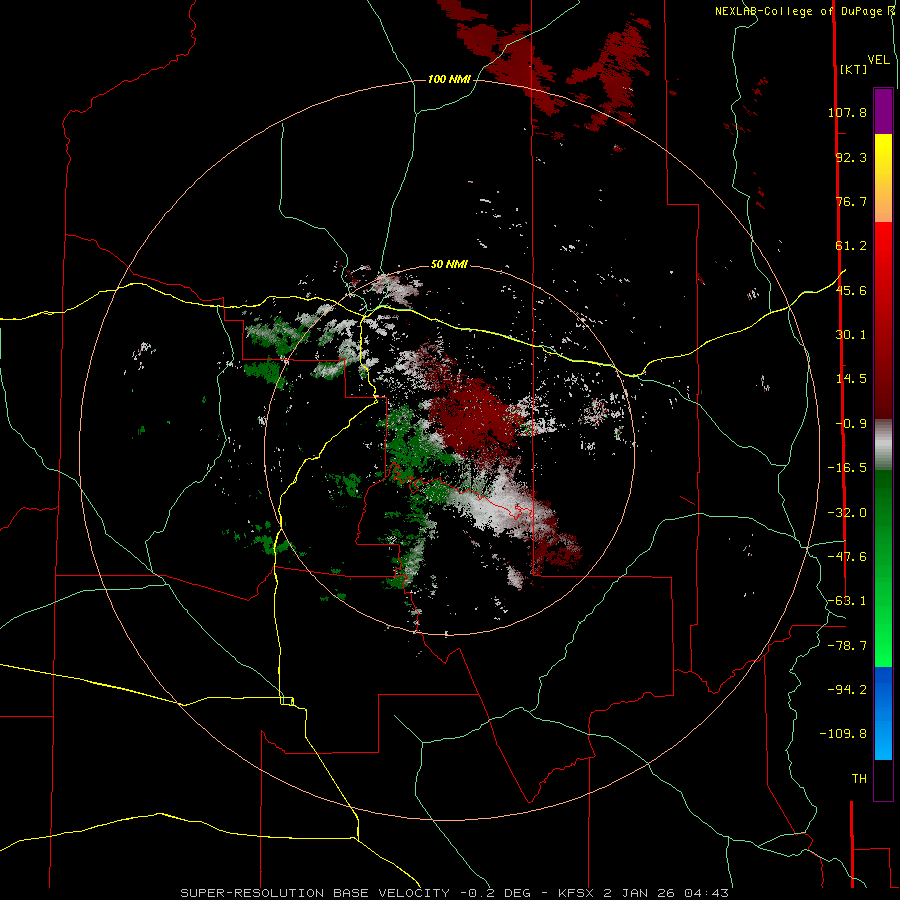Pick the blue segment of the color bar

point(883,713)
